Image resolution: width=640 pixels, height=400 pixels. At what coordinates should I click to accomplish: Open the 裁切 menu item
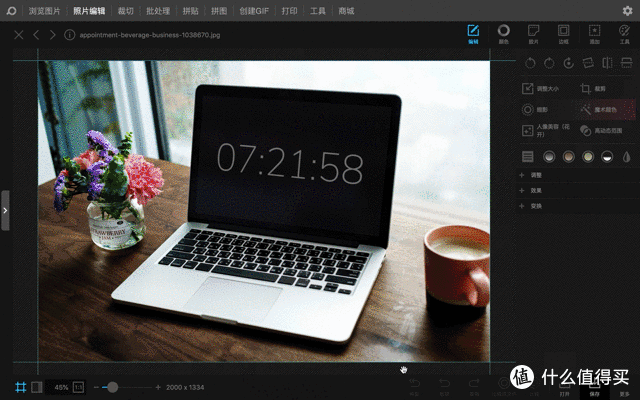(x=126, y=11)
